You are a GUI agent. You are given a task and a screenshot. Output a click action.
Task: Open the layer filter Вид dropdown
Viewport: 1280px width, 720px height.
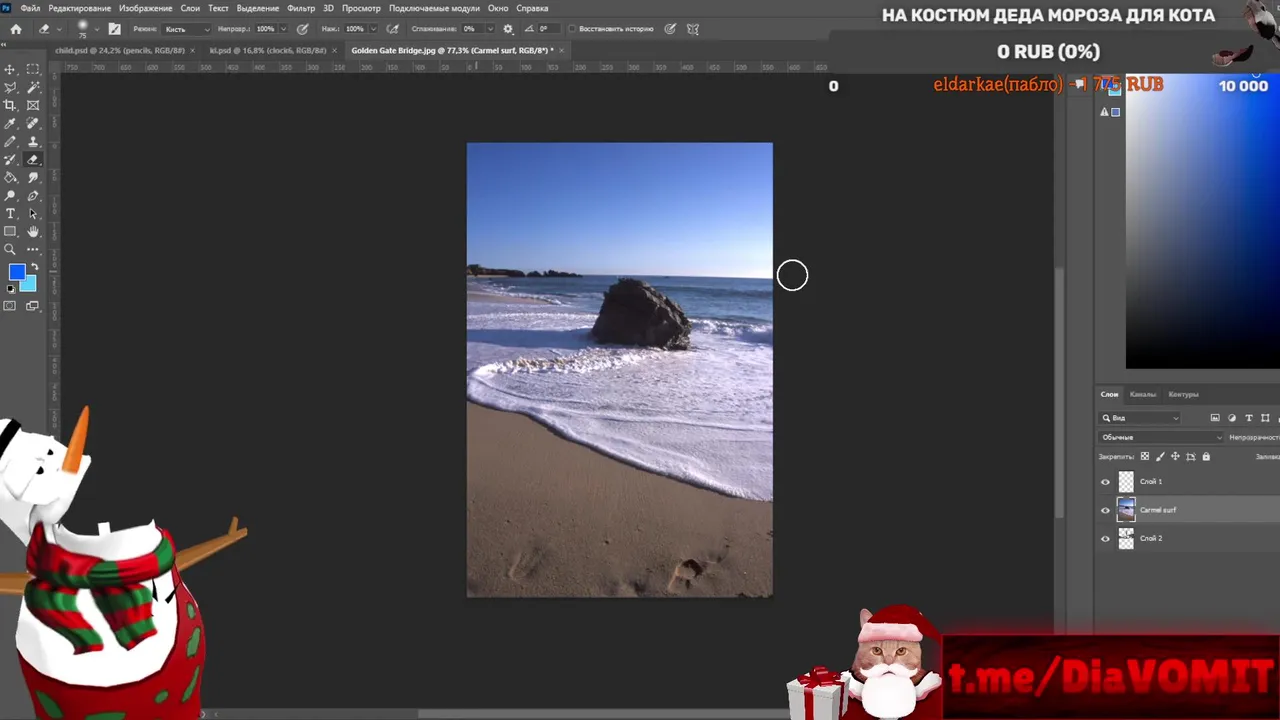pyautogui.click(x=1140, y=418)
